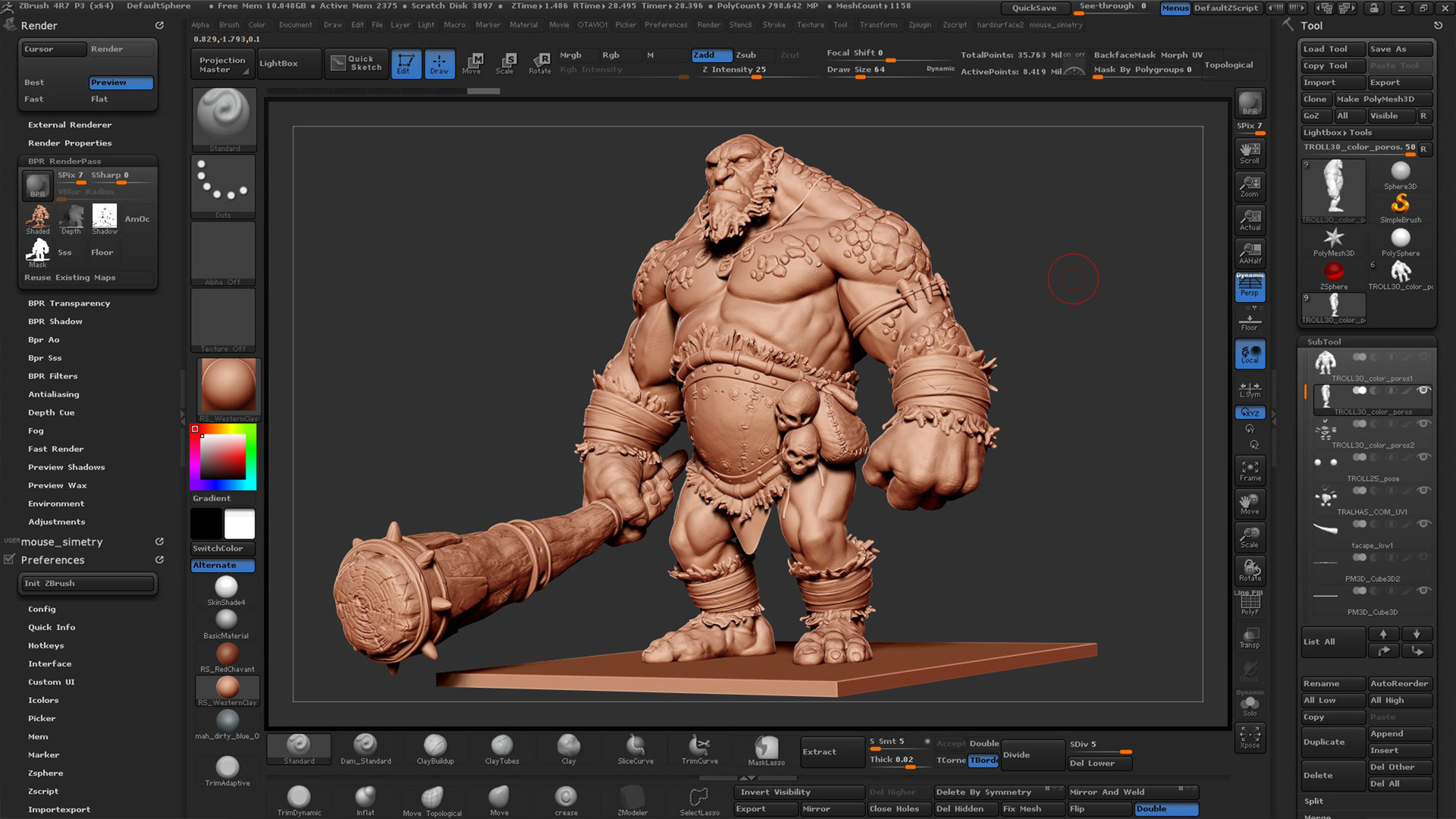Screen dimensions: 1456x819
Task: Expand the BPR Transparency section
Action: coord(69,303)
